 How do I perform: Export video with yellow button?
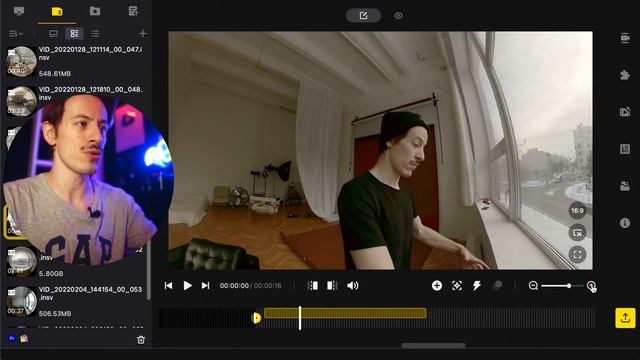click(625, 318)
